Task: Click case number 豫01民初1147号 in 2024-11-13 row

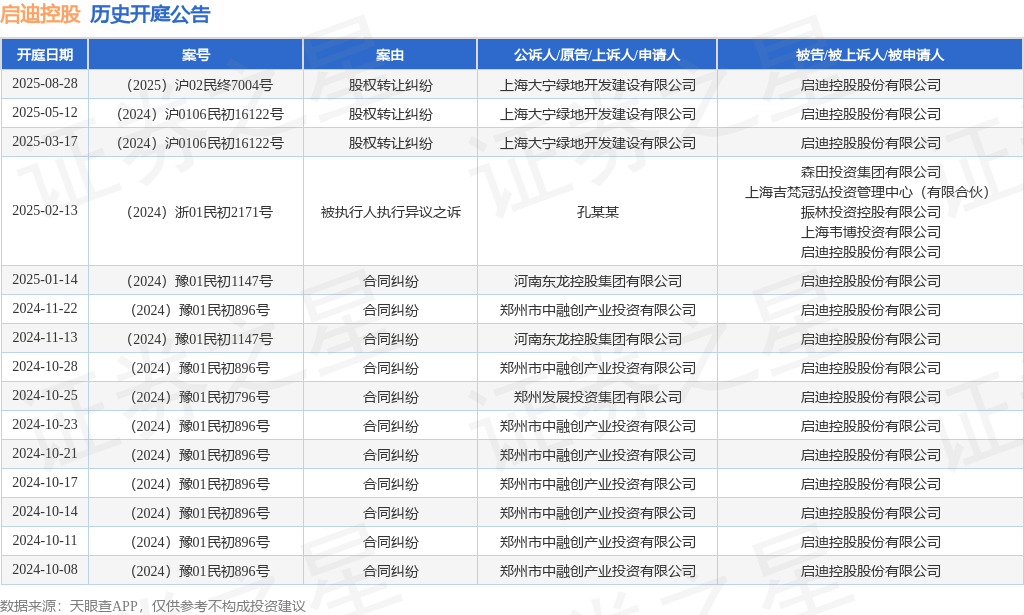Action: pos(196,339)
